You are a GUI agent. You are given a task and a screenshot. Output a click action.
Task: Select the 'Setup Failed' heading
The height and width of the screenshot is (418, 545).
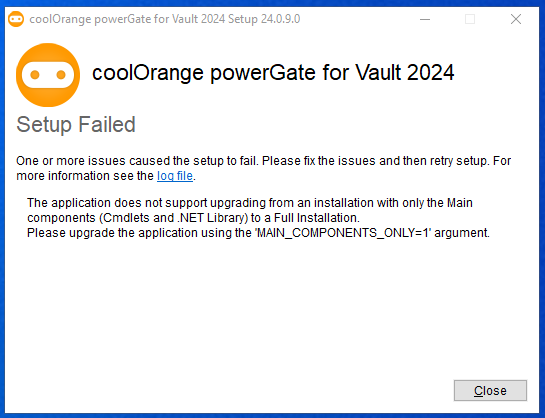[76, 124]
